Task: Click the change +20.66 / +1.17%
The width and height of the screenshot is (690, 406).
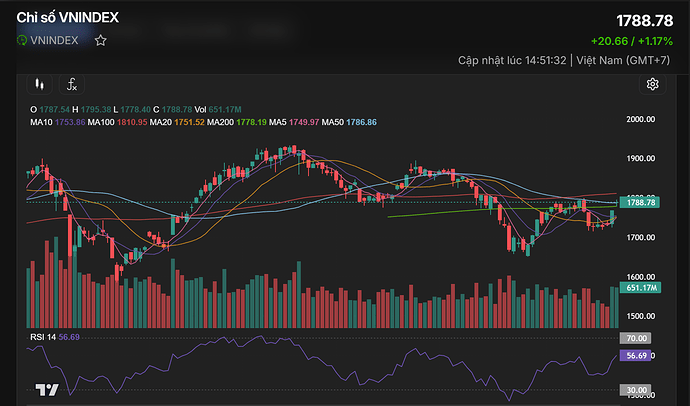Action: [632, 41]
